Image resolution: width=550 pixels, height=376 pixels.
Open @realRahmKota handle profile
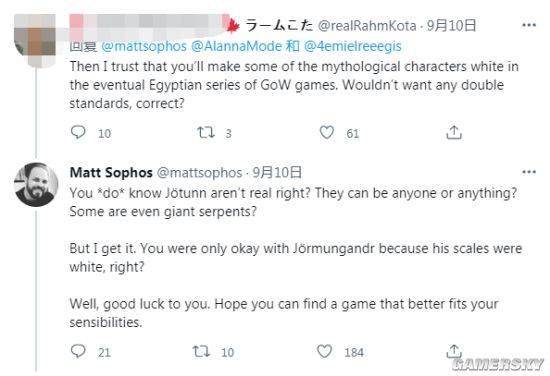[x=367, y=26]
